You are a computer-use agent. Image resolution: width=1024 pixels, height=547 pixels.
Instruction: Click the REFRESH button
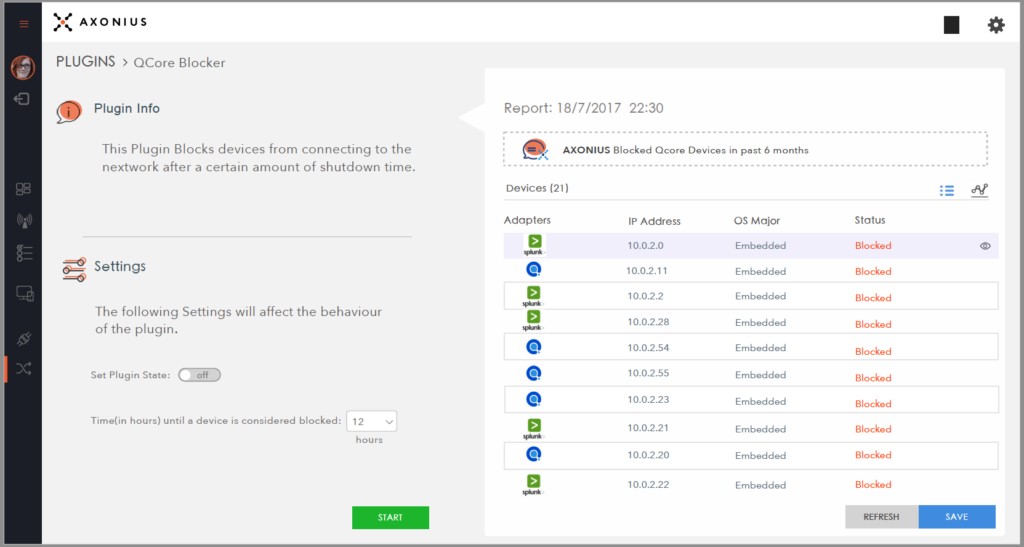coord(881,517)
